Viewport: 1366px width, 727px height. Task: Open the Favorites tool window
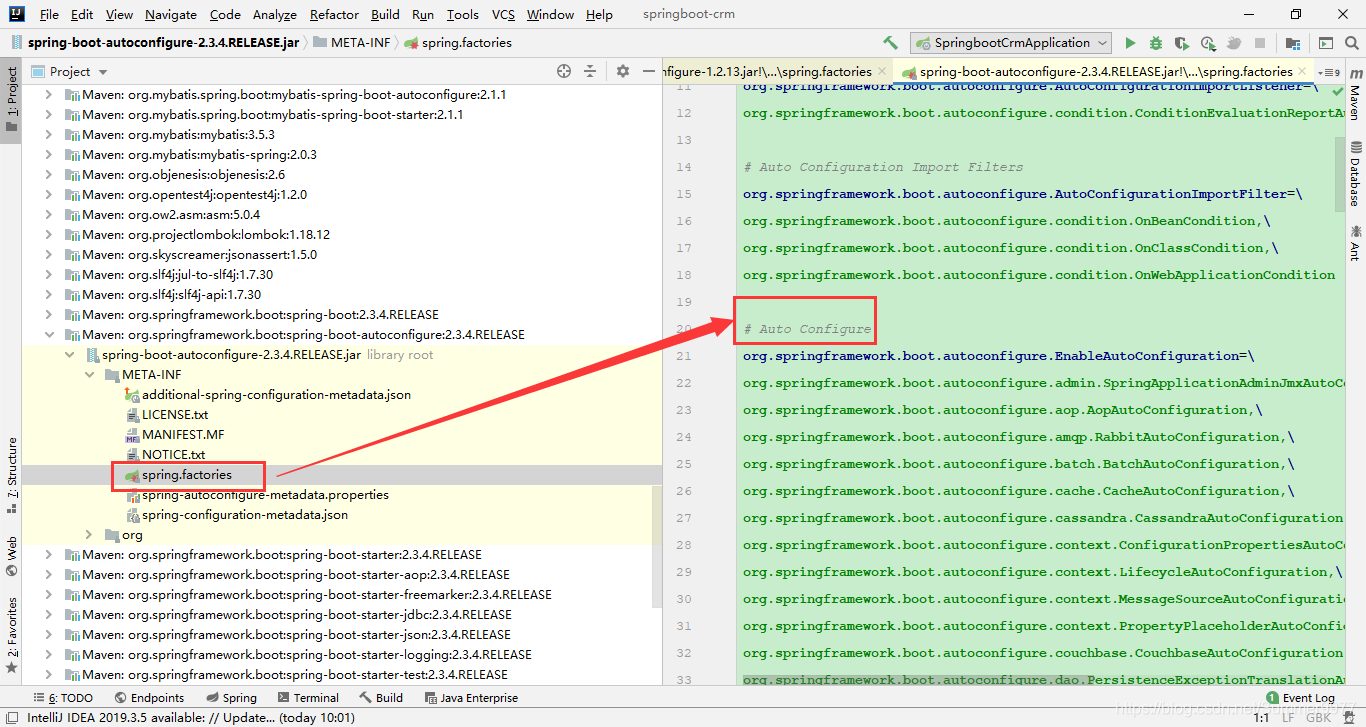(11, 636)
